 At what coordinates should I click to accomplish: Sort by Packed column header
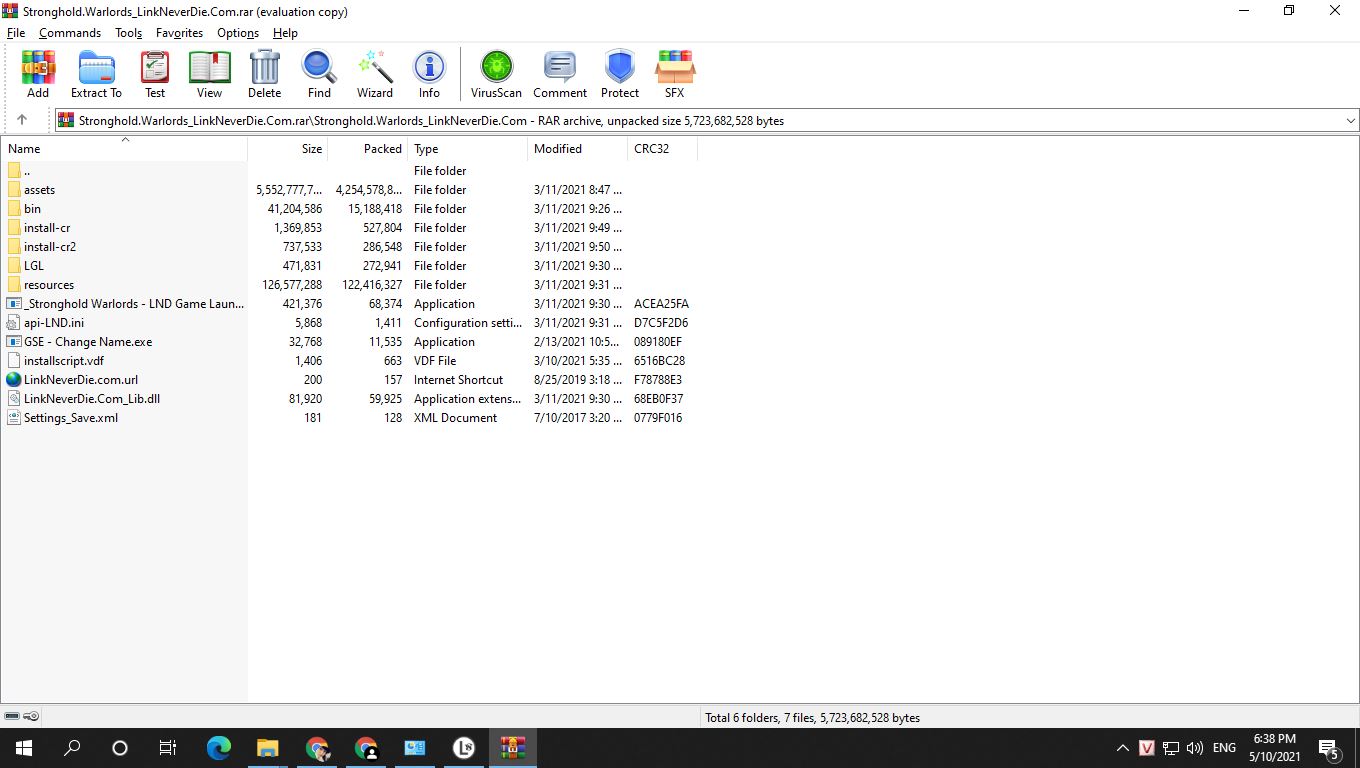coord(368,149)
